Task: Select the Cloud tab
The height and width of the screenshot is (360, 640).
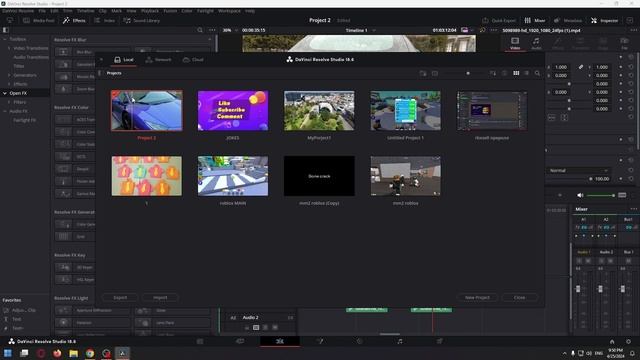Action: pos(193,60)
